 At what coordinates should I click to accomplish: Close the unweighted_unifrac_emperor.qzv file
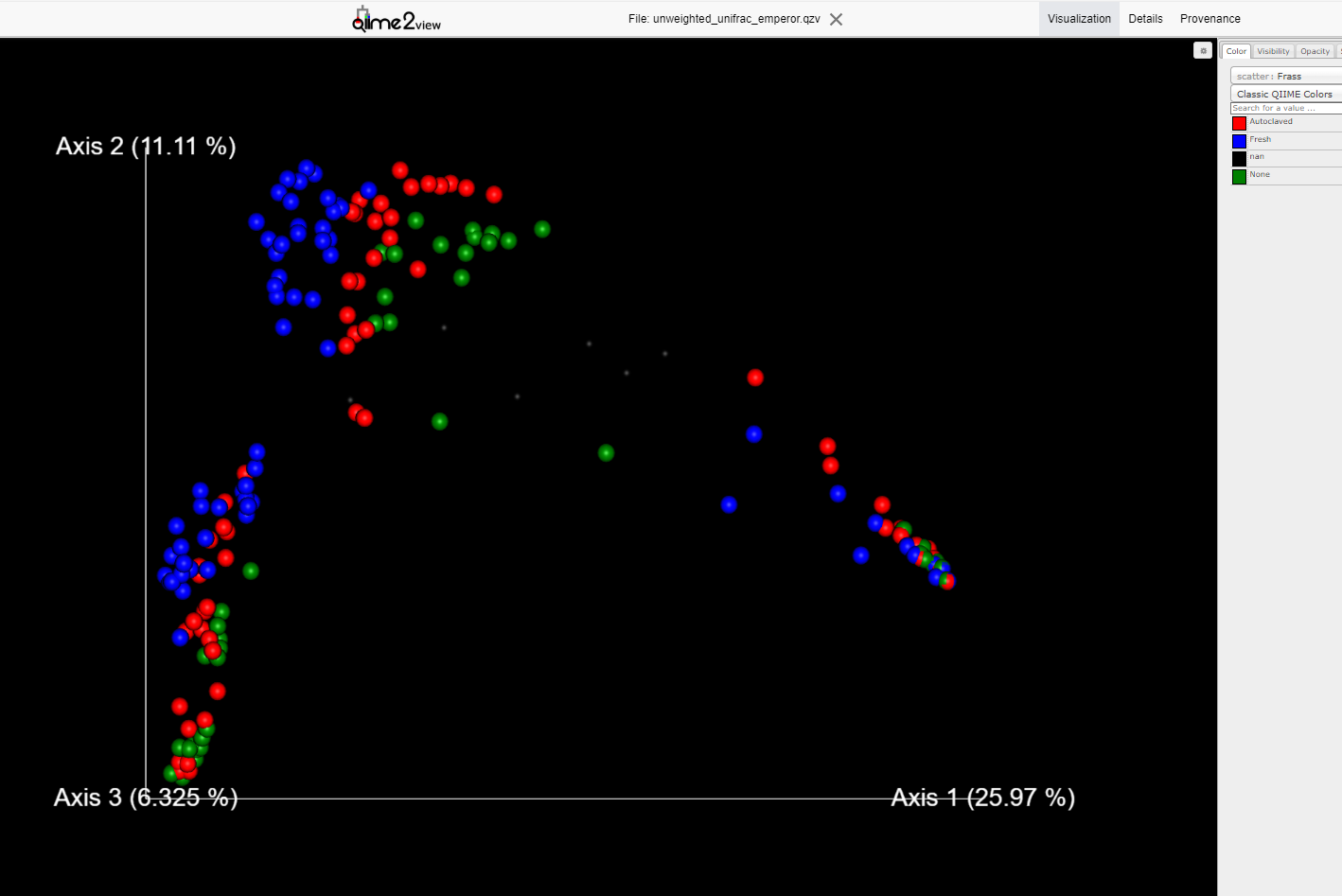click(x=836, y=19)
